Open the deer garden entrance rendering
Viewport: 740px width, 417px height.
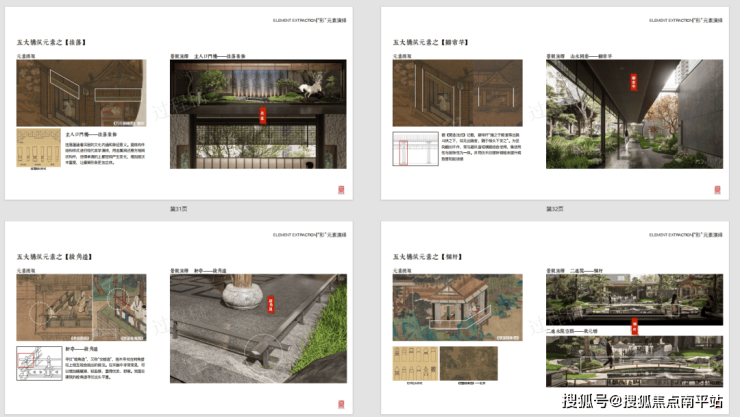(x=262, y=110)
